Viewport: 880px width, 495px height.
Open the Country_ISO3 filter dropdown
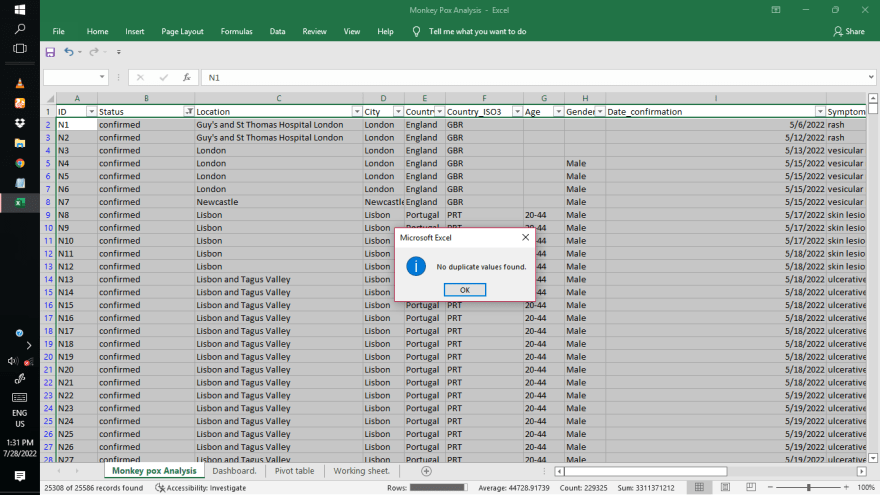pyautogui.click(x=517, y=112)
